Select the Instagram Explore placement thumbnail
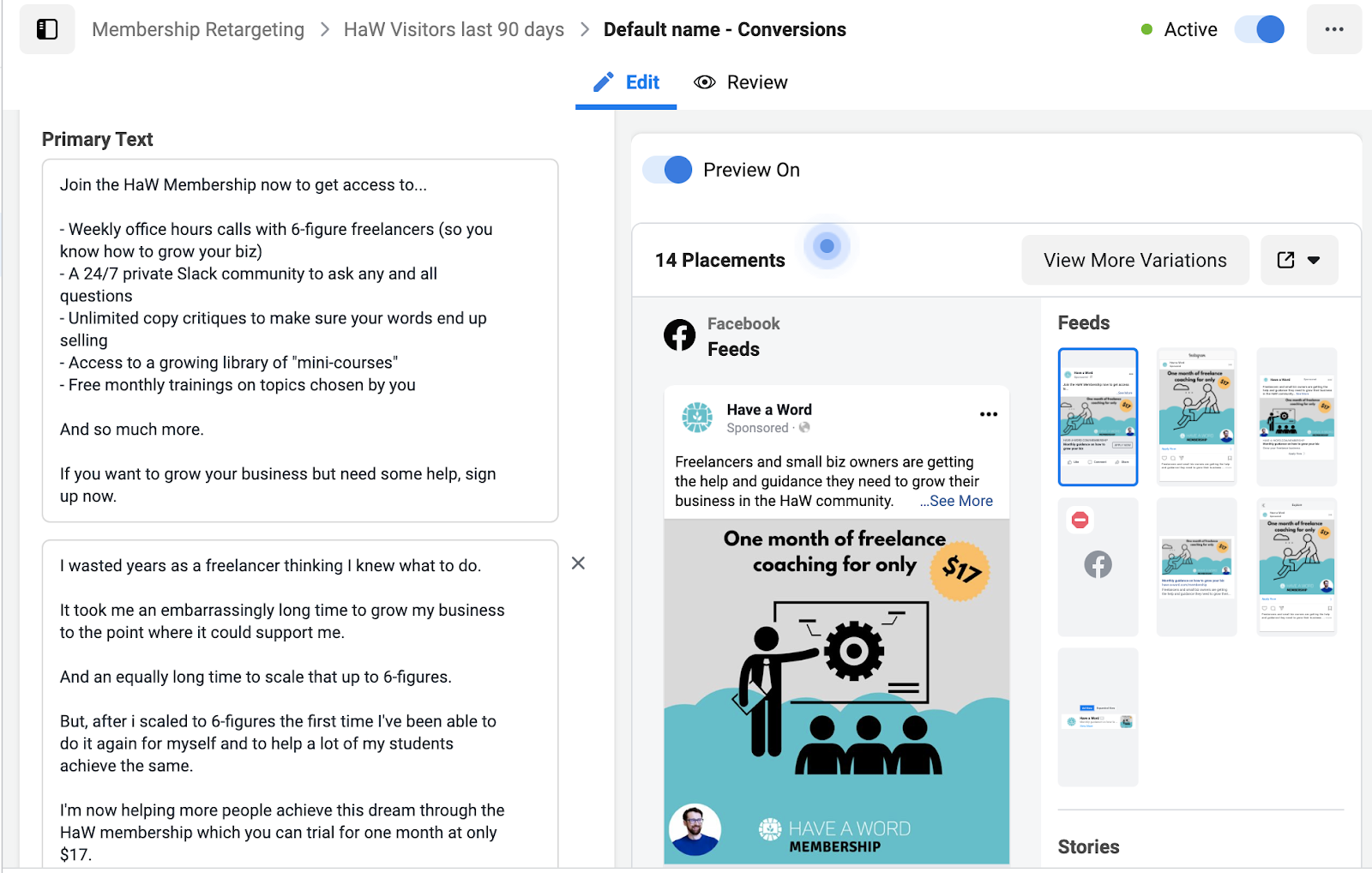The width and height of the screenshot is (1372, 873). (x=1297, y=567)
